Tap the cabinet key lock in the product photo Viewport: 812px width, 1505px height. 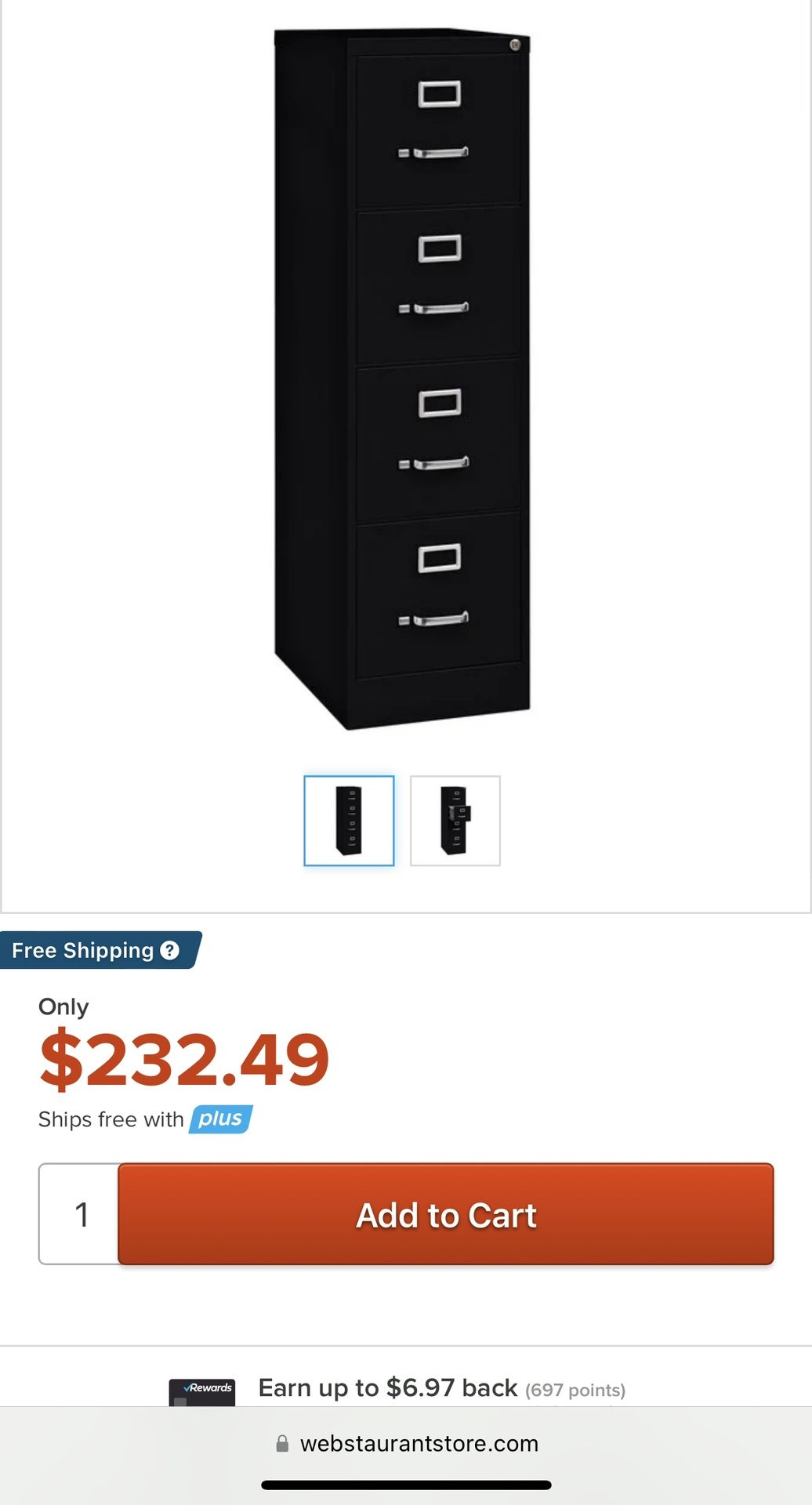[x=515, y=45]
